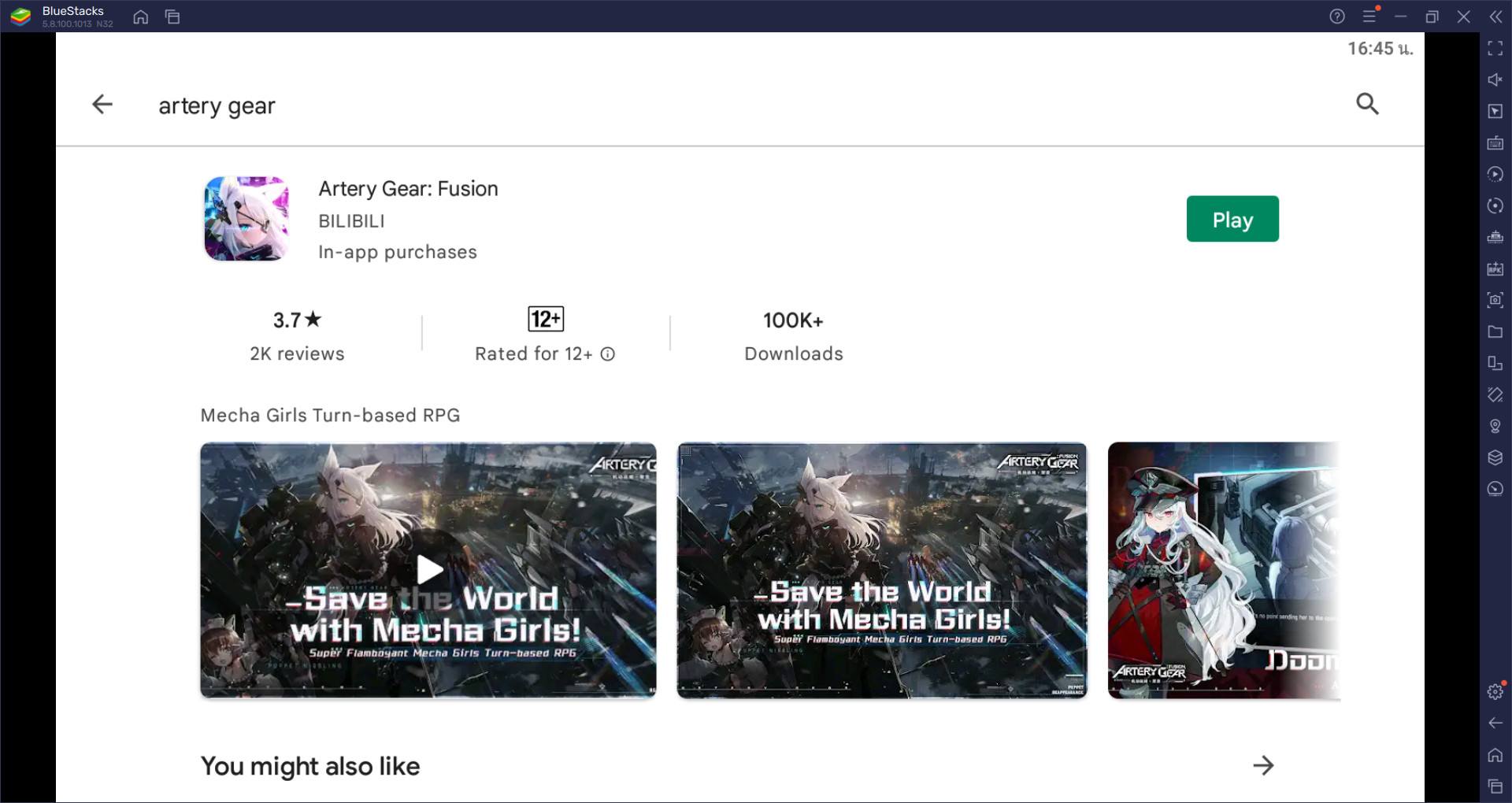Click the Android home icon in sidebar
Image resolution: width=1512 pixels, height=803 pixels.
(x=1495, y=755)
